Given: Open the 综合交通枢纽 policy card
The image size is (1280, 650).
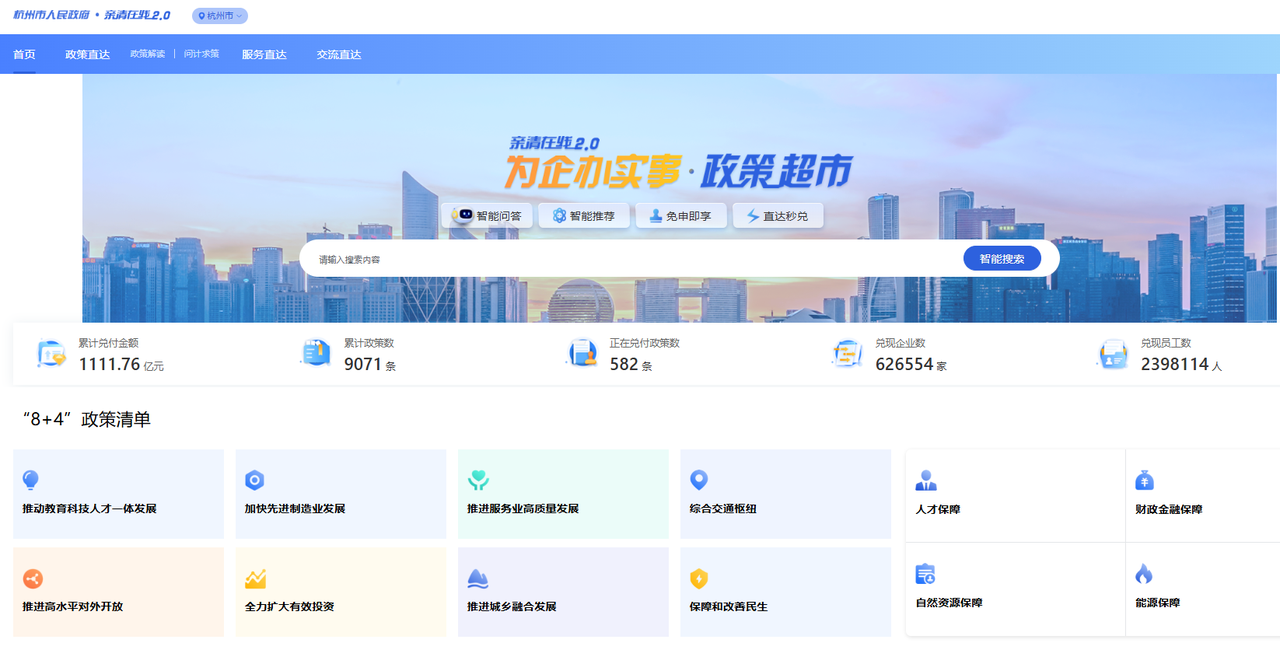Looking at the screenshot, I should tap(785, 494).
